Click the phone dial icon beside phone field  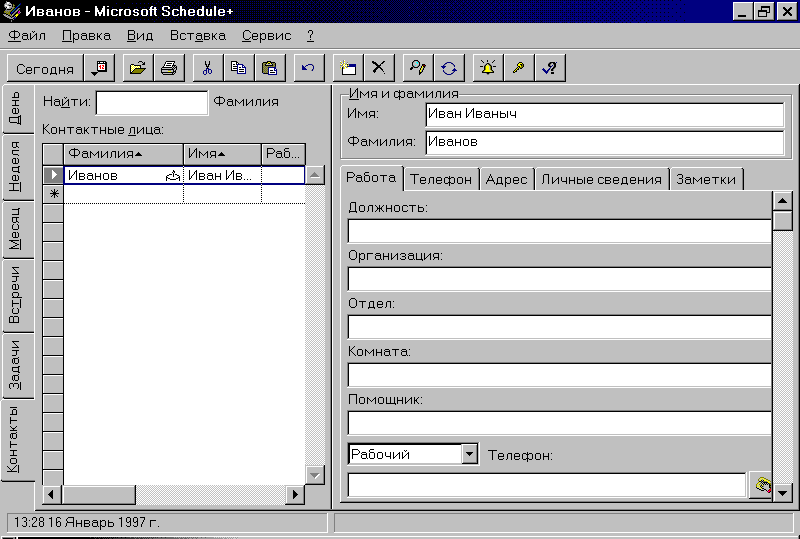click(762, 485)
